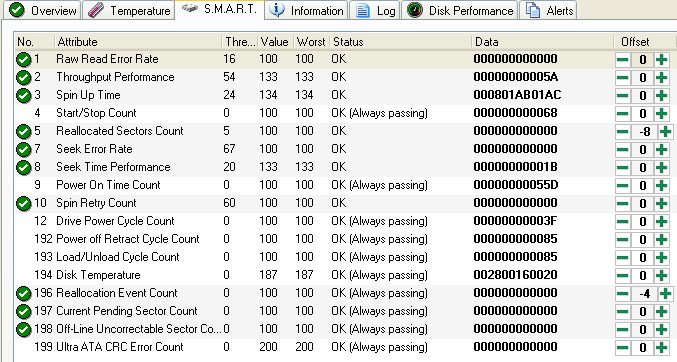The height and width of the screenshot is (362, 677).
Task: Sort by the Attribute column header
Action: click(138, 42)
